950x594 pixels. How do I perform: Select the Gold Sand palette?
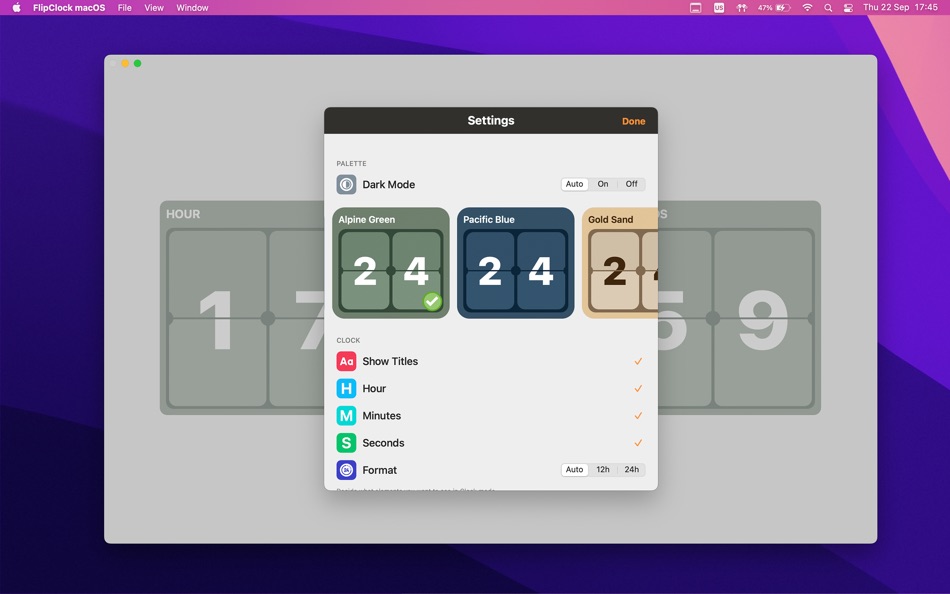620,263
